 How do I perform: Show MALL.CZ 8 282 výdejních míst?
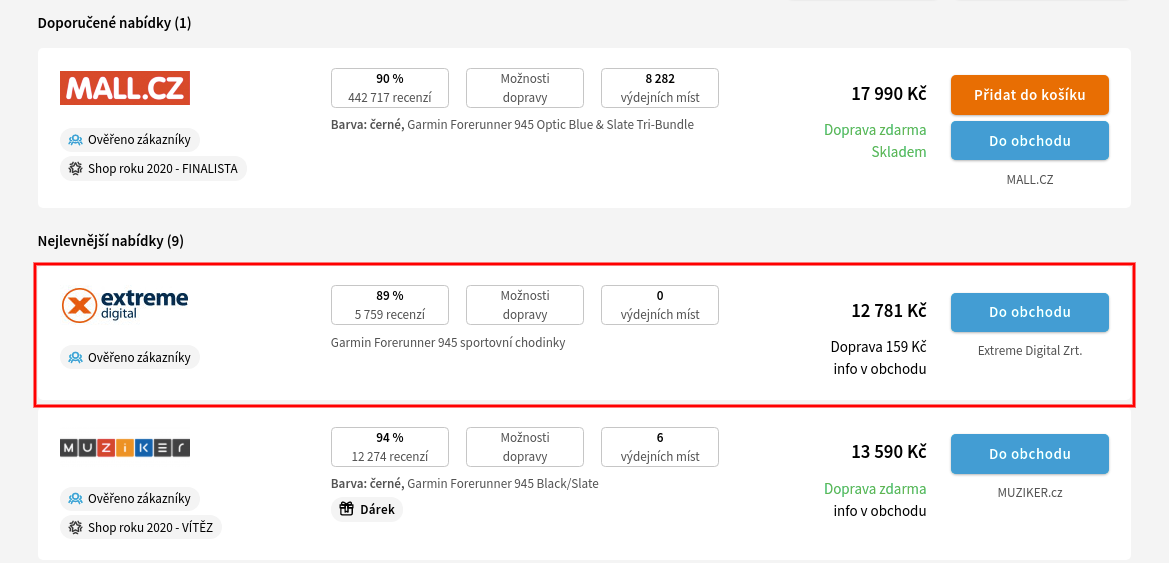tap(661, 88)
